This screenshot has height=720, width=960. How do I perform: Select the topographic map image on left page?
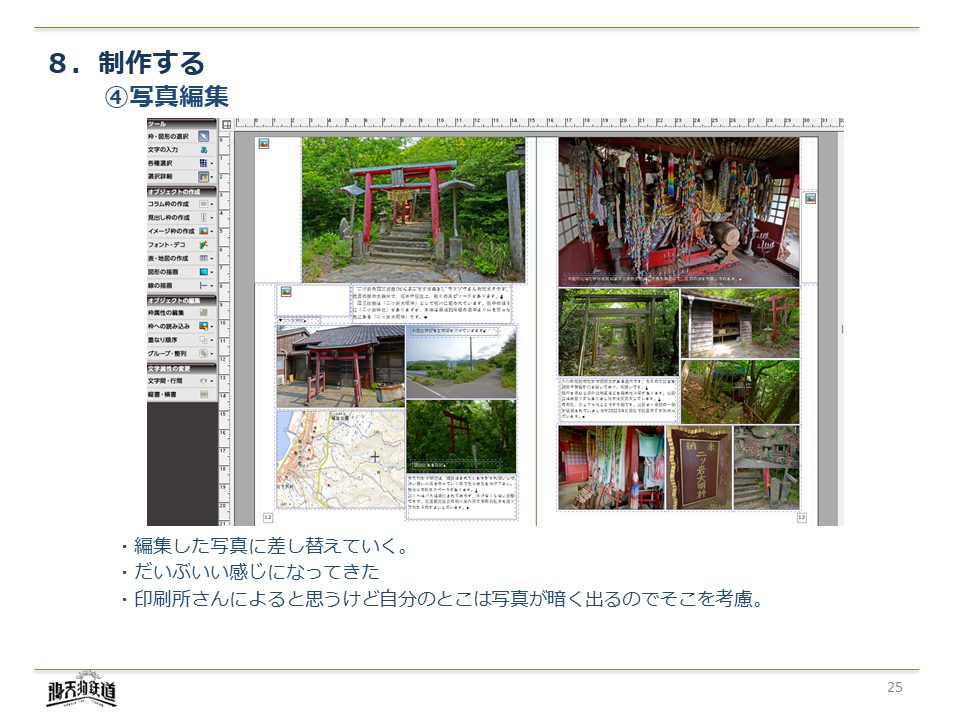340,458
